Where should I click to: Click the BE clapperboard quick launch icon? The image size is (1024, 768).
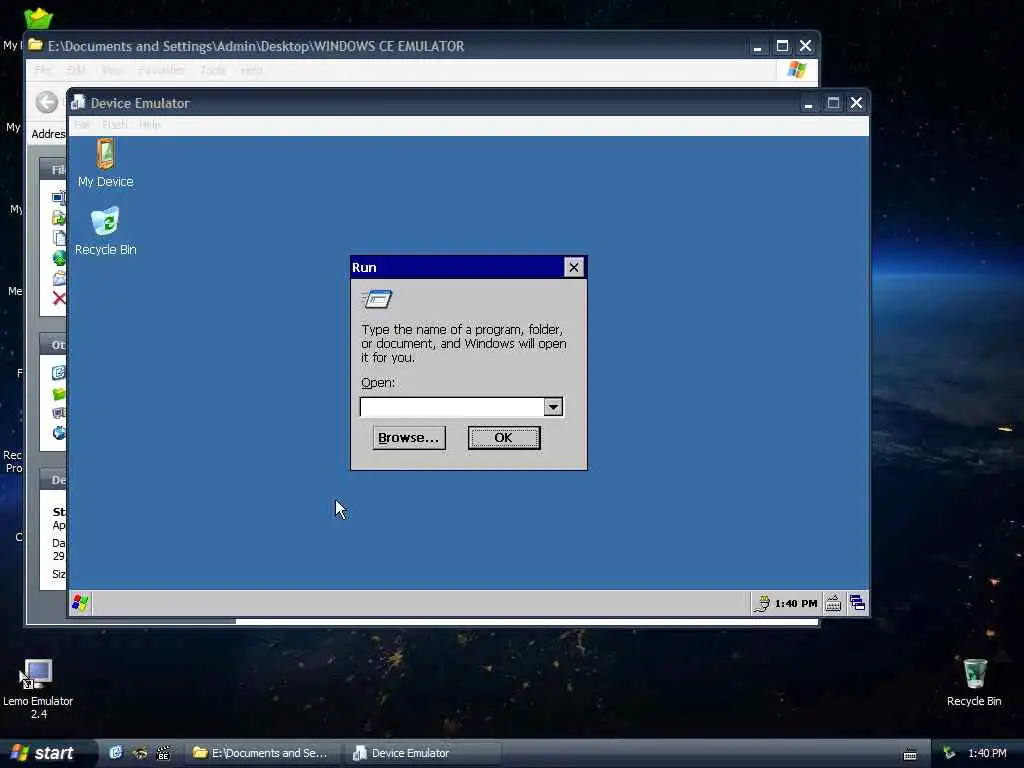point(163,753)
